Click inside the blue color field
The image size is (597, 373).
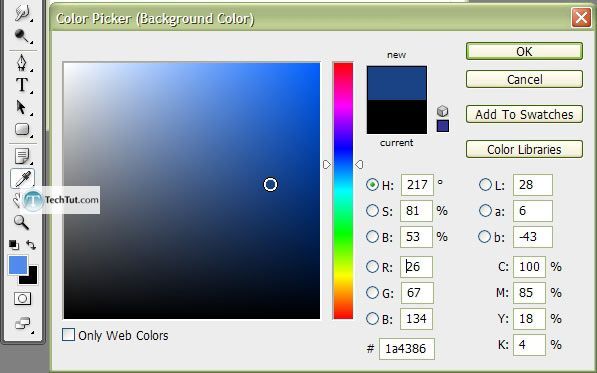pos(192,191)
